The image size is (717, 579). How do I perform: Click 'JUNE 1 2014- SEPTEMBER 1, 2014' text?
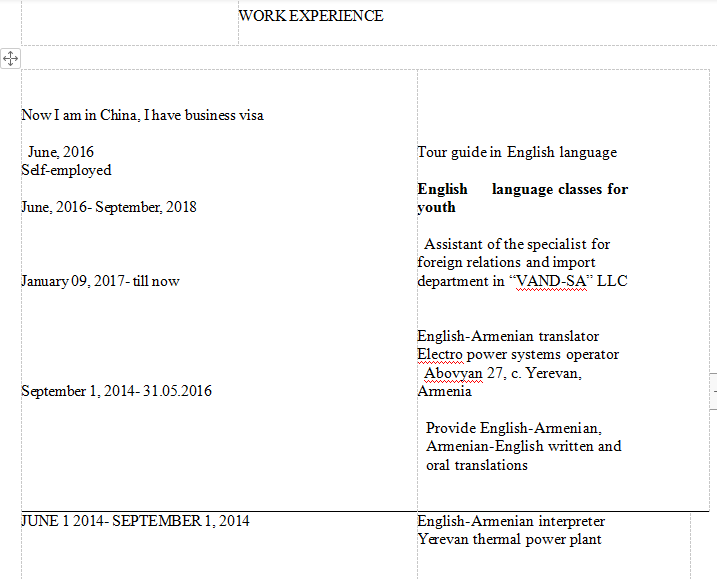pos(135,521)
